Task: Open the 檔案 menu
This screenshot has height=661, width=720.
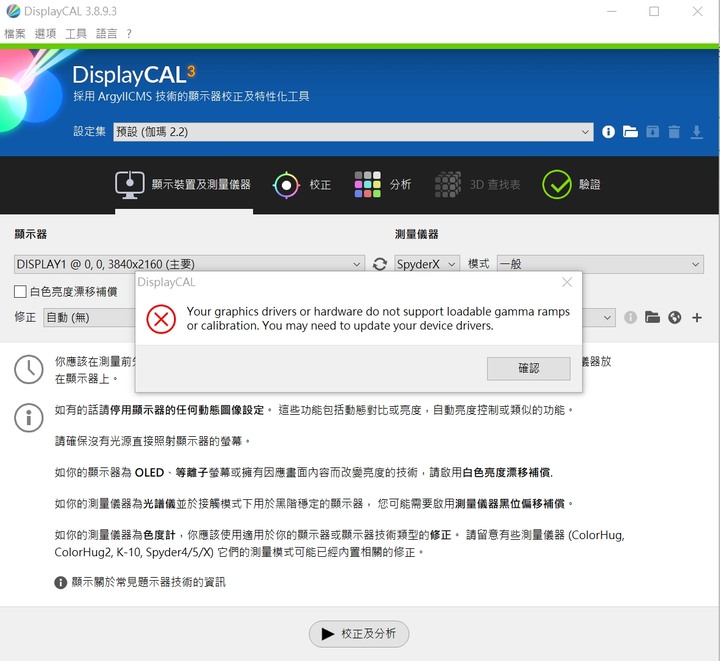Action: coord(15,34)
